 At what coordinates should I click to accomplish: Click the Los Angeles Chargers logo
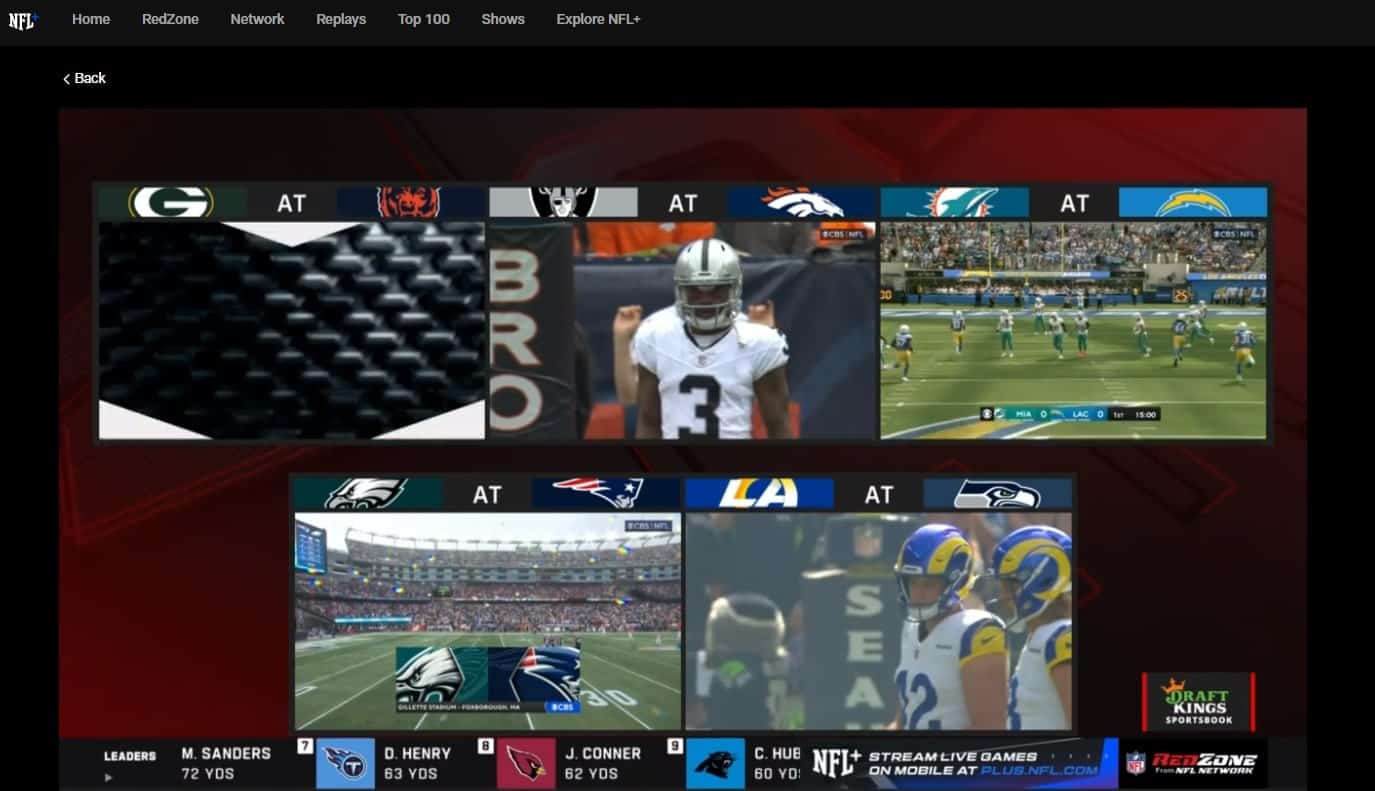click(1193, 202)
